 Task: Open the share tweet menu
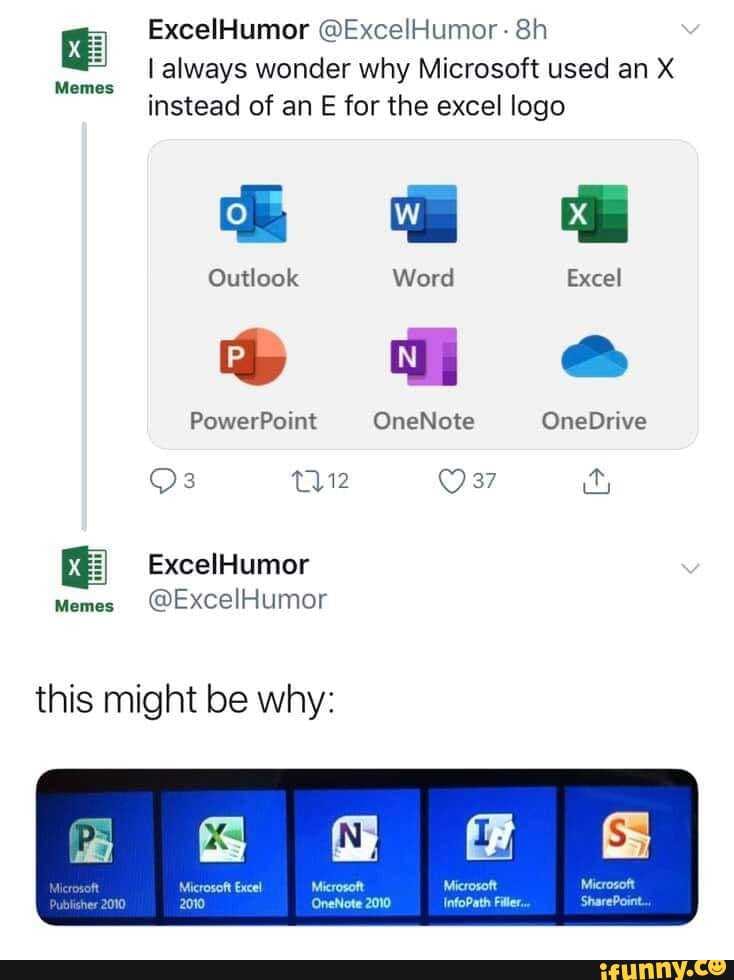(x=598, y=479)
